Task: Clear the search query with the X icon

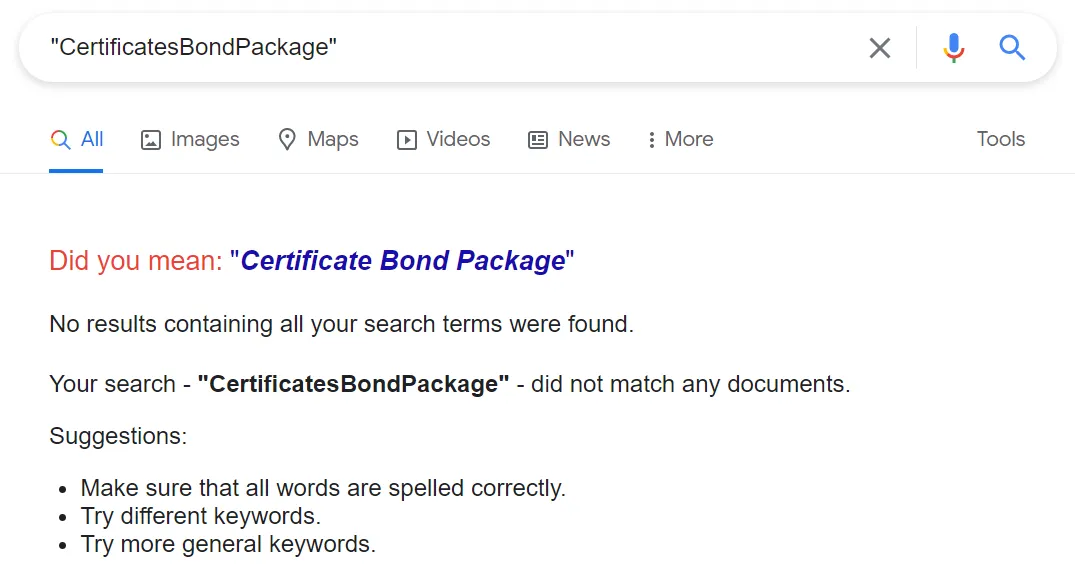Action: pos(880,48)
